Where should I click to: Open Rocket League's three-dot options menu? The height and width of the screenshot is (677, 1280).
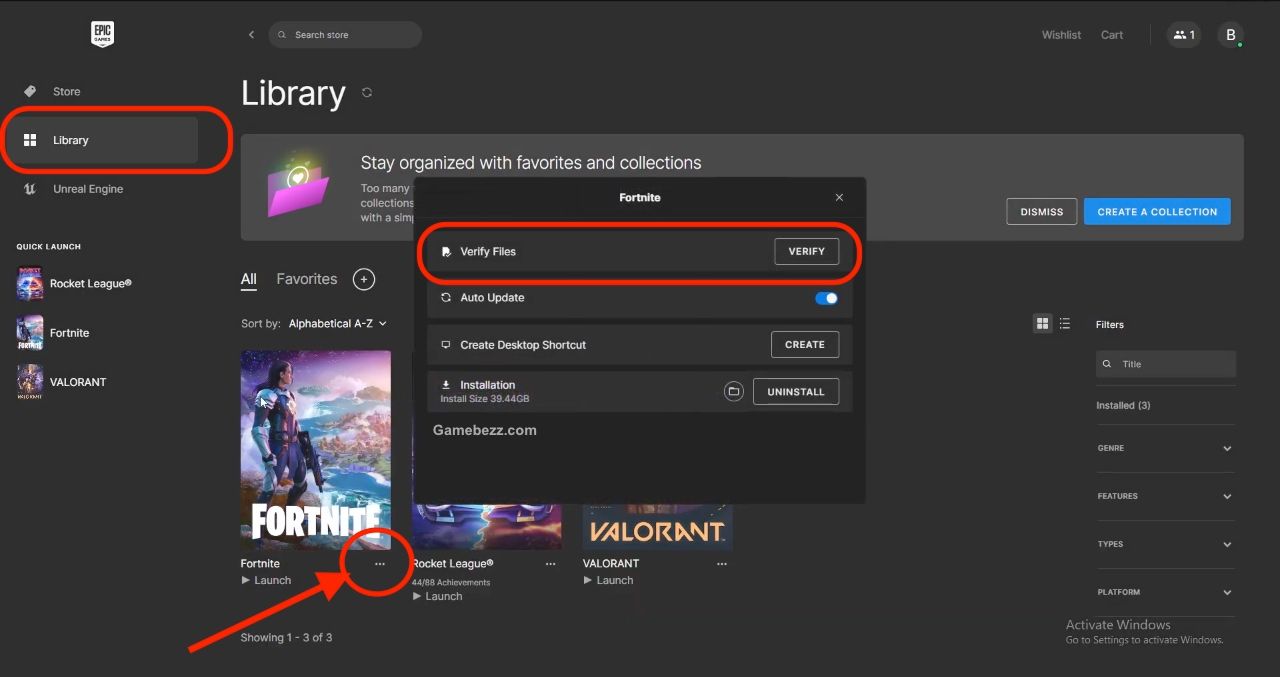(x=550, y=564)
